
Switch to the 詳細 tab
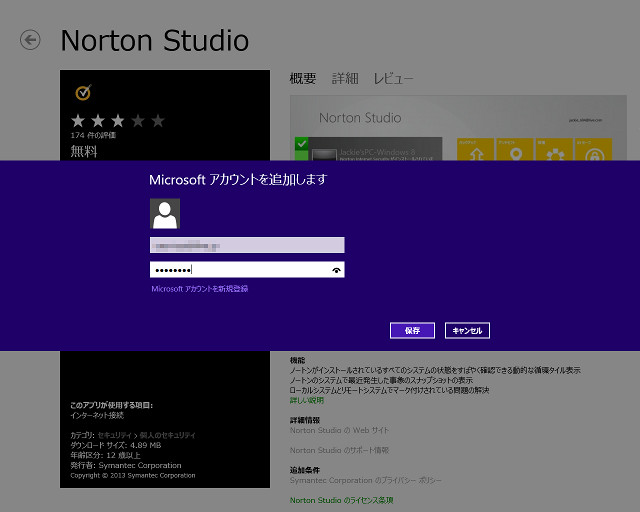click(345, 78)
